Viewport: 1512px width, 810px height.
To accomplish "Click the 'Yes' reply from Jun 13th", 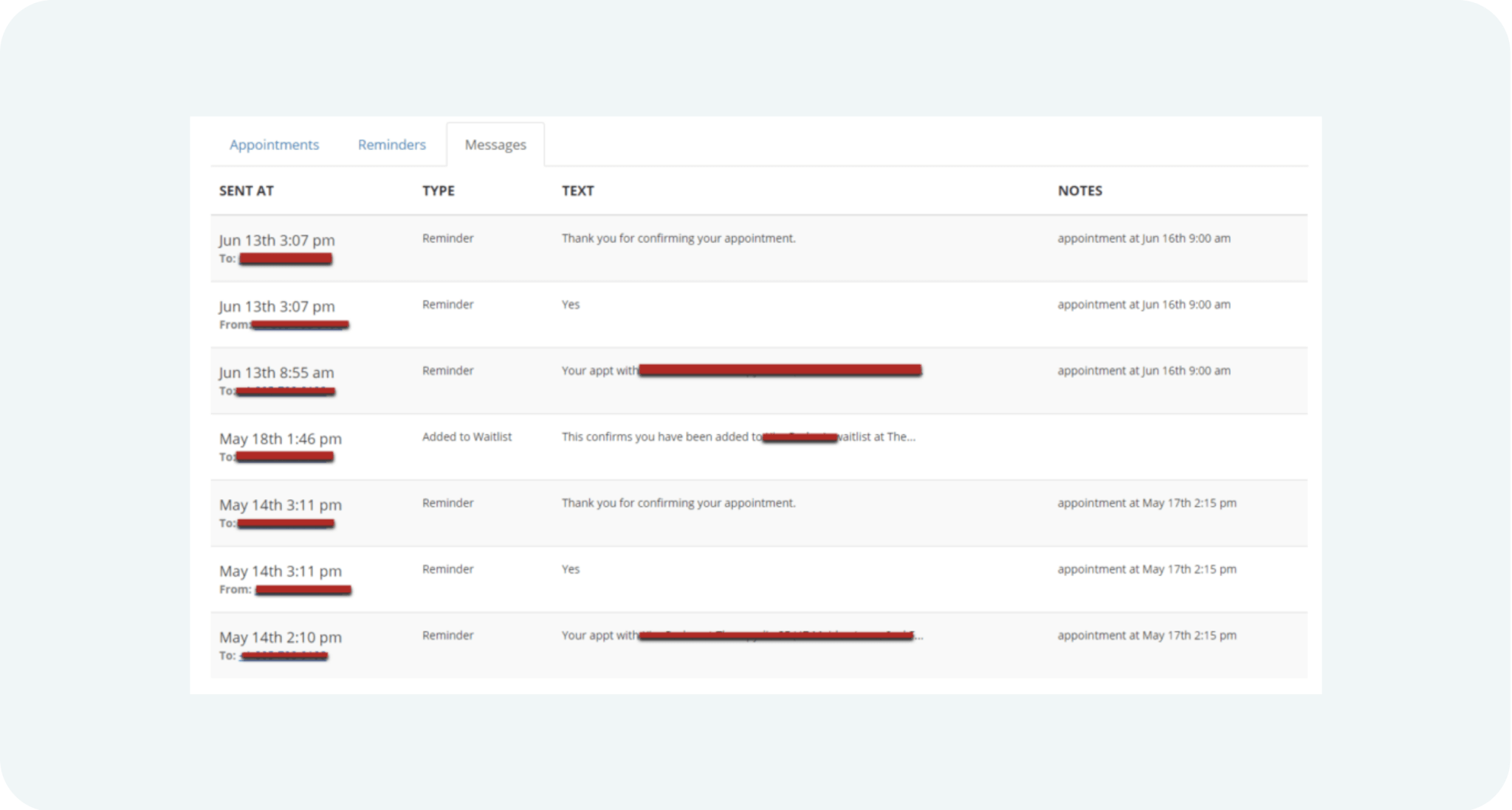I will pos(571,305).
